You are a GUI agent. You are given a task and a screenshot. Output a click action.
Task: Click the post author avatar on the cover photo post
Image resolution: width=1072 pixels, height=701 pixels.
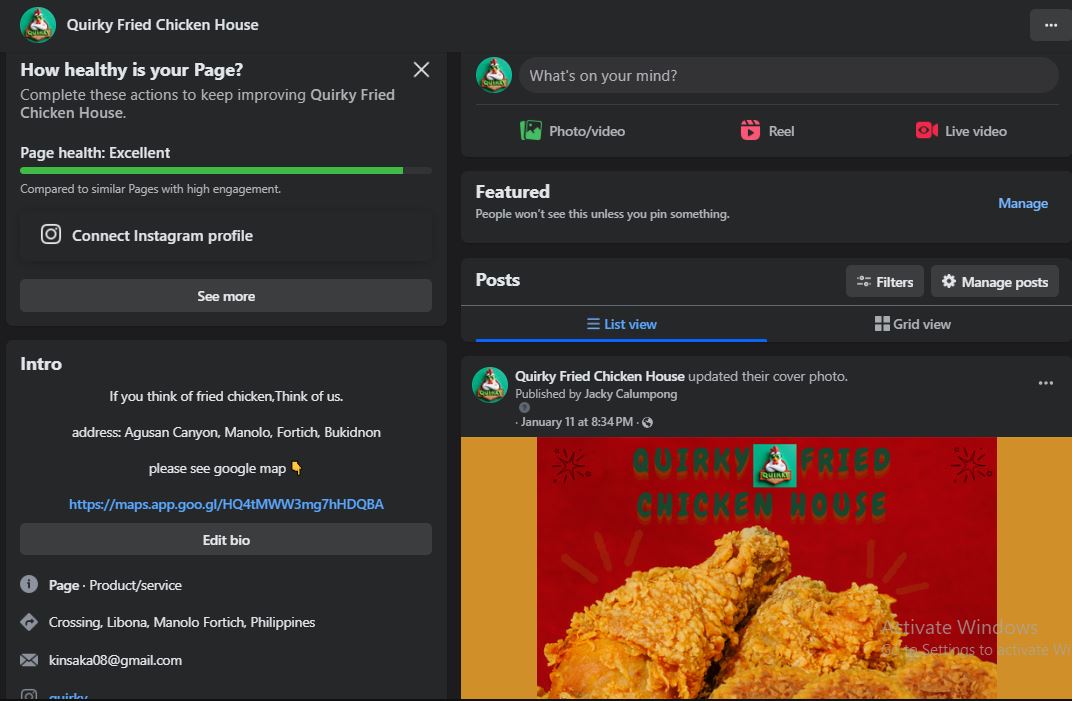490,385
